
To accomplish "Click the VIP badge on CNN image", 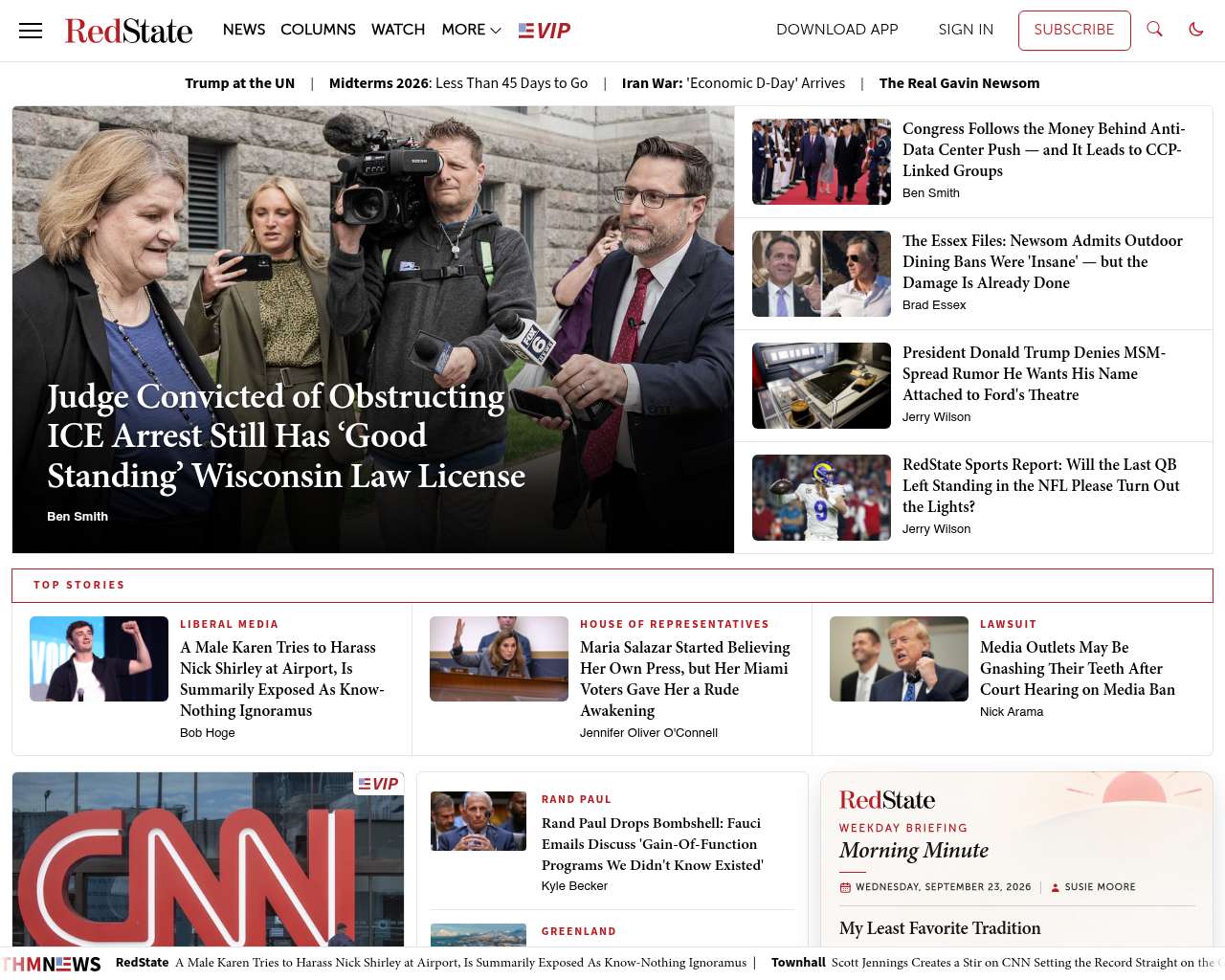I will click(379, 784).
